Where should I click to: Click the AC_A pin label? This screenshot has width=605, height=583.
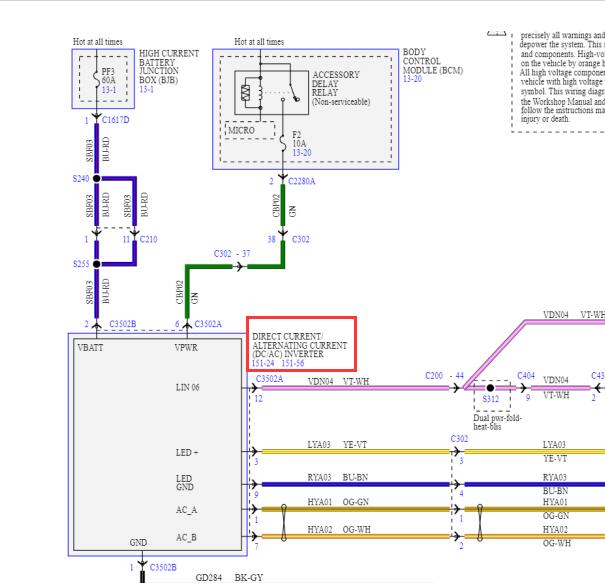pos(186,510)
